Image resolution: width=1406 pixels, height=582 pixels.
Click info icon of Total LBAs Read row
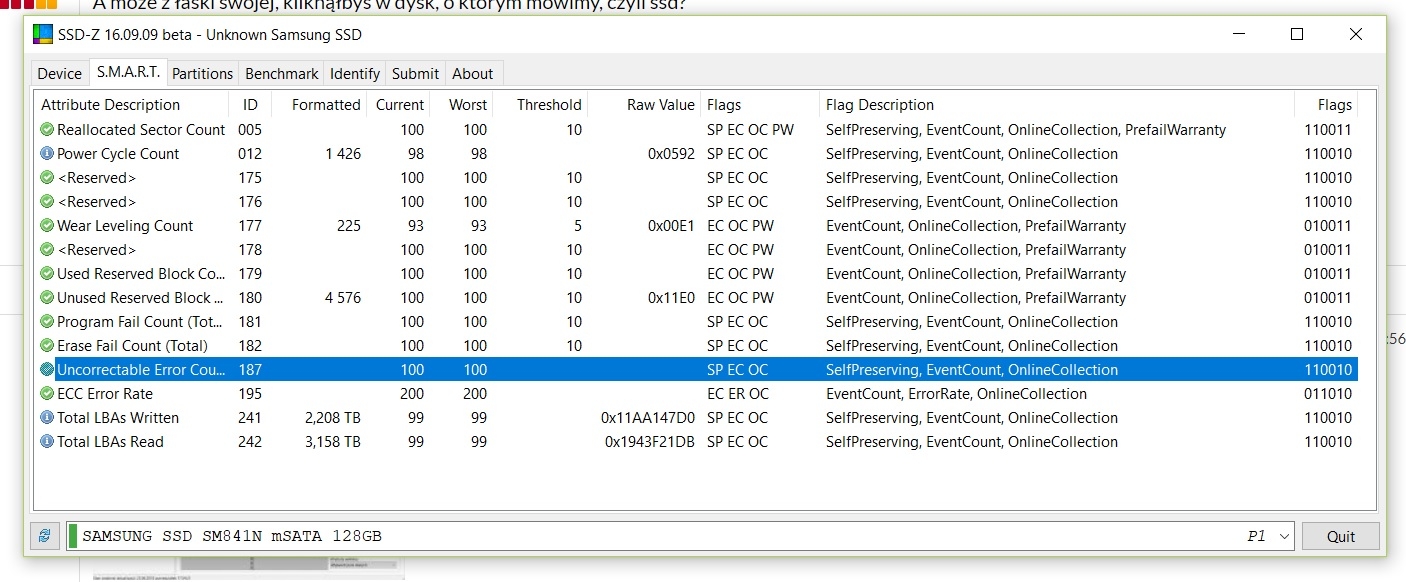pos(47,442)
